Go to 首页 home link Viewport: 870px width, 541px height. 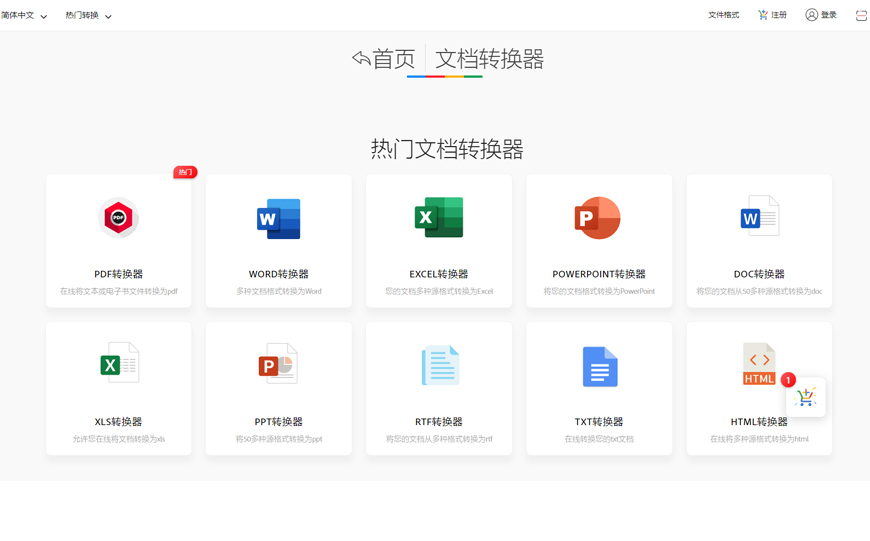click(393, 59)
